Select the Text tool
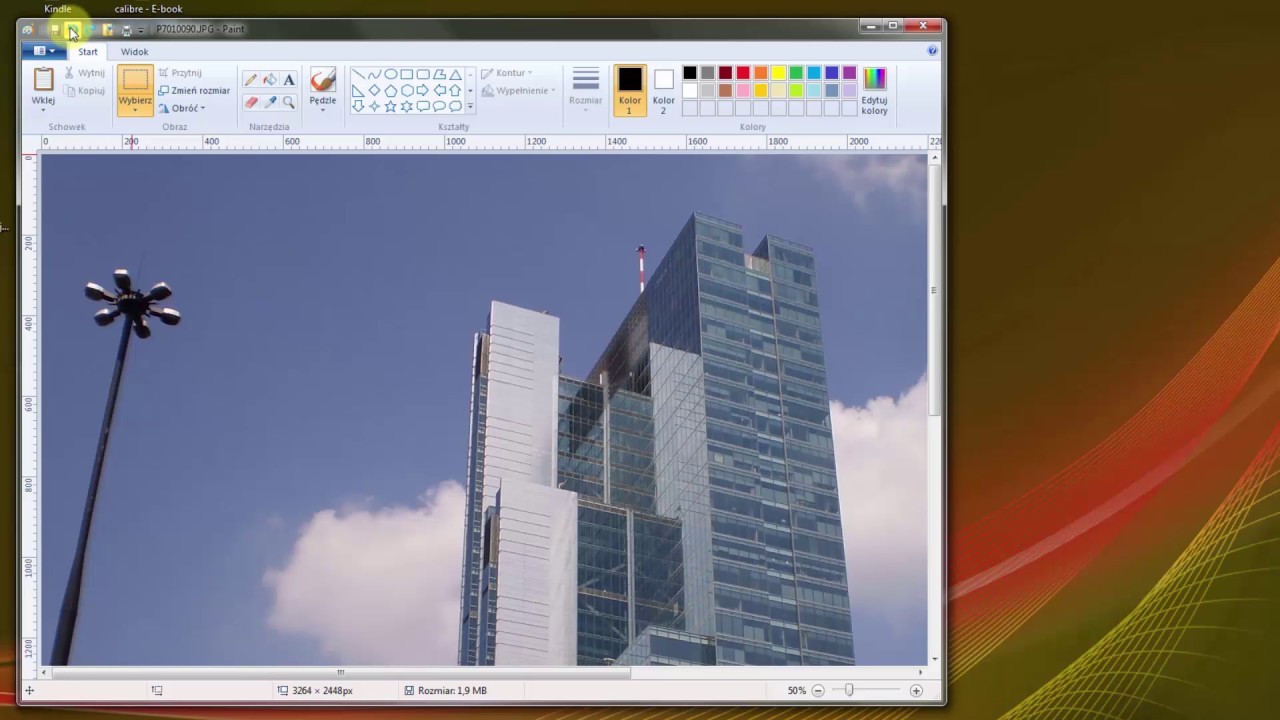 point(289,79)
